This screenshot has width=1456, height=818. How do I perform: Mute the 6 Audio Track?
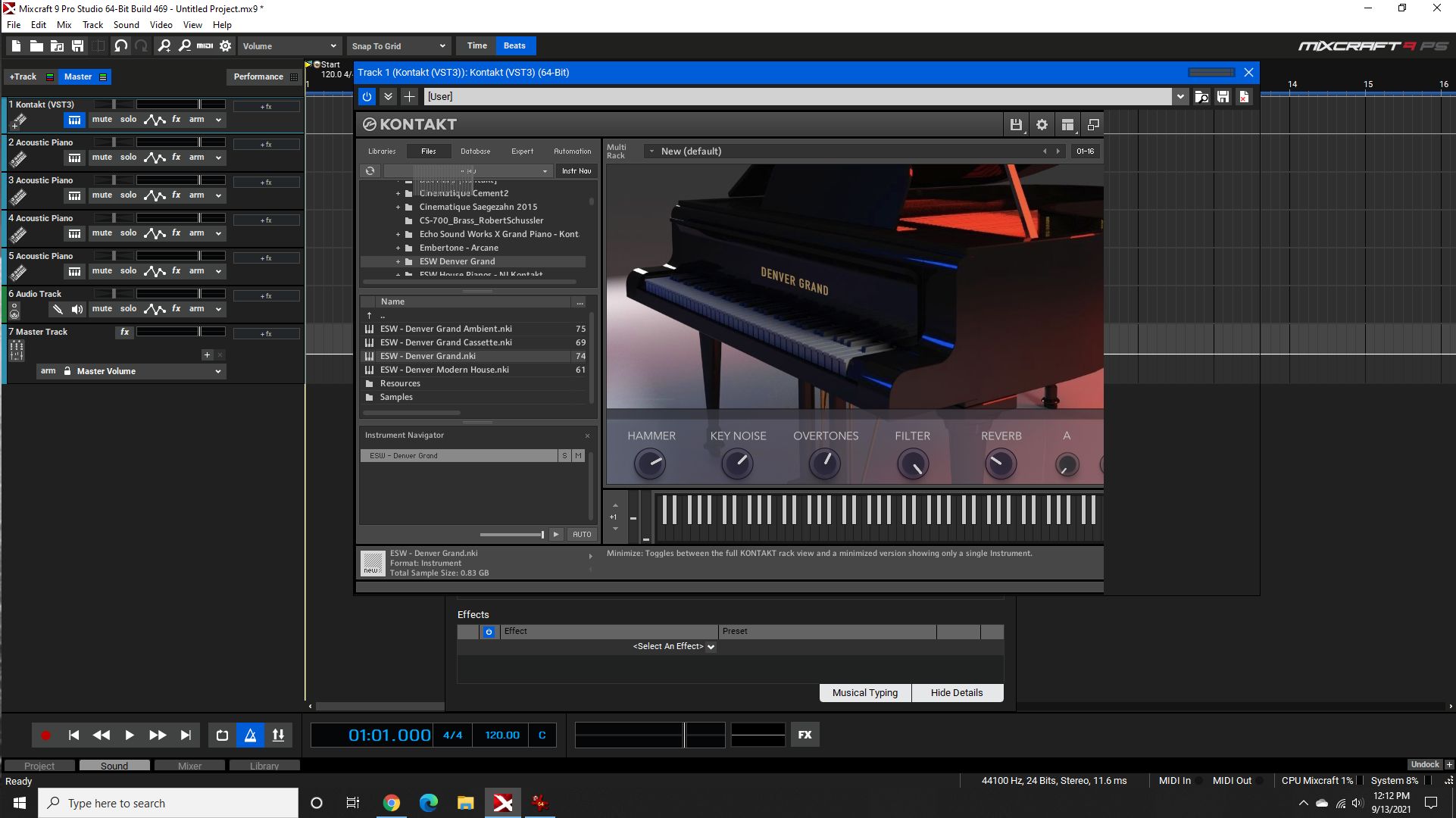click(x=102, y=309)
